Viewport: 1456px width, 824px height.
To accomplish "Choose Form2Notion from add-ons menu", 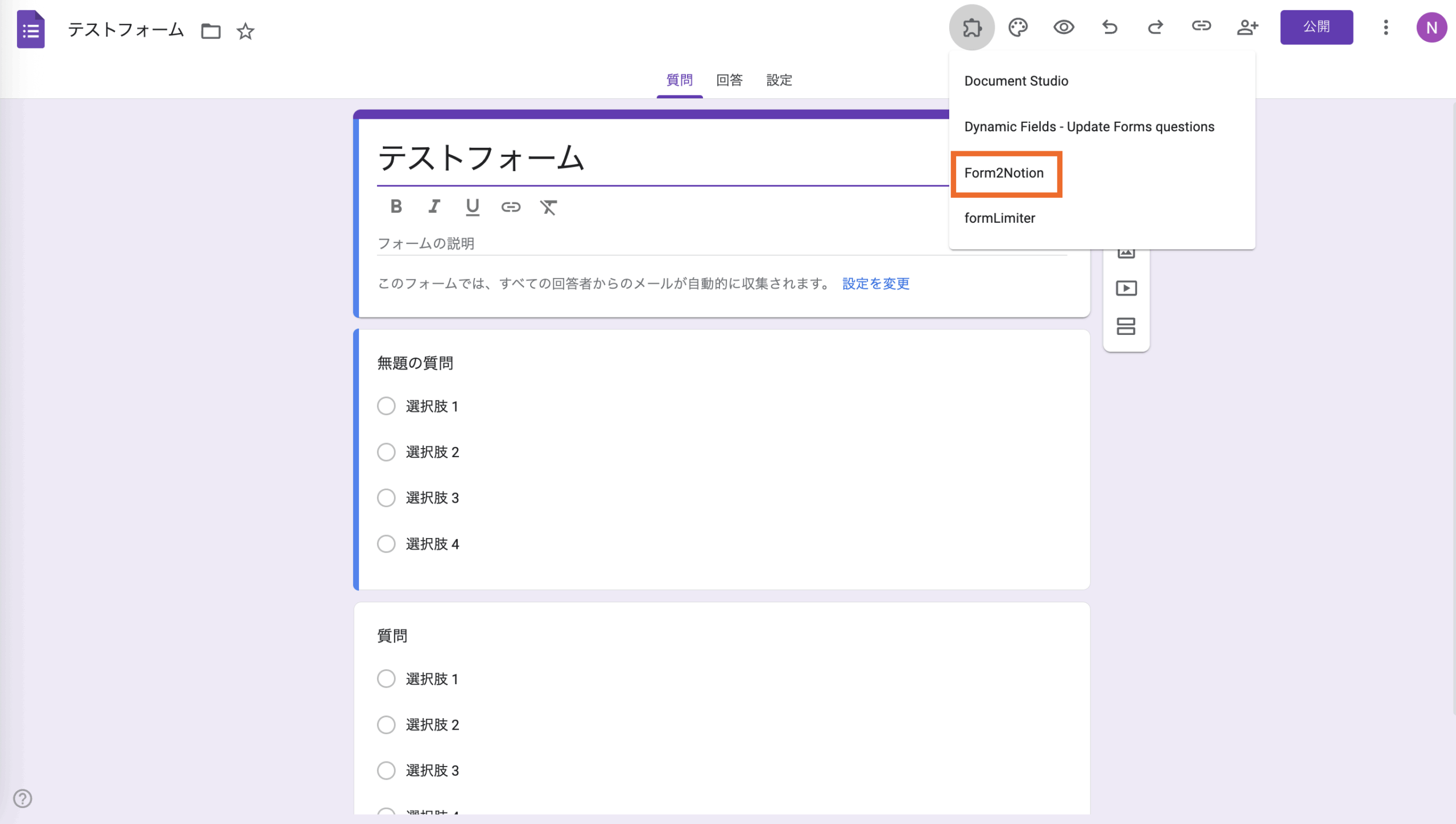I will click(1004, 173).
